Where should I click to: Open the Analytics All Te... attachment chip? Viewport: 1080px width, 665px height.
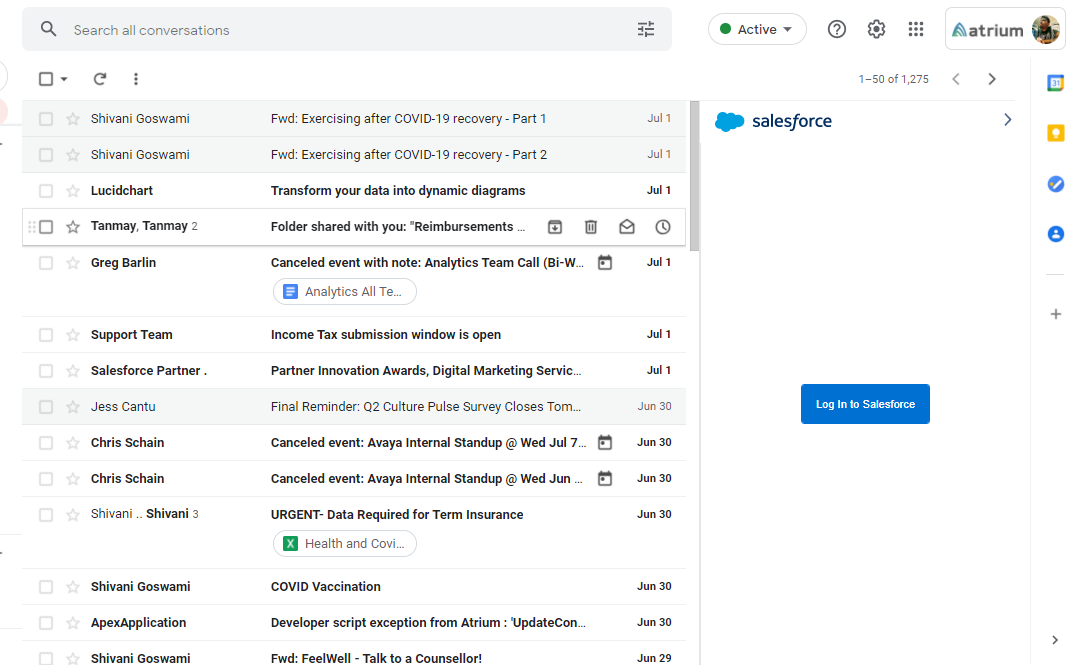[x=344, y=292]
